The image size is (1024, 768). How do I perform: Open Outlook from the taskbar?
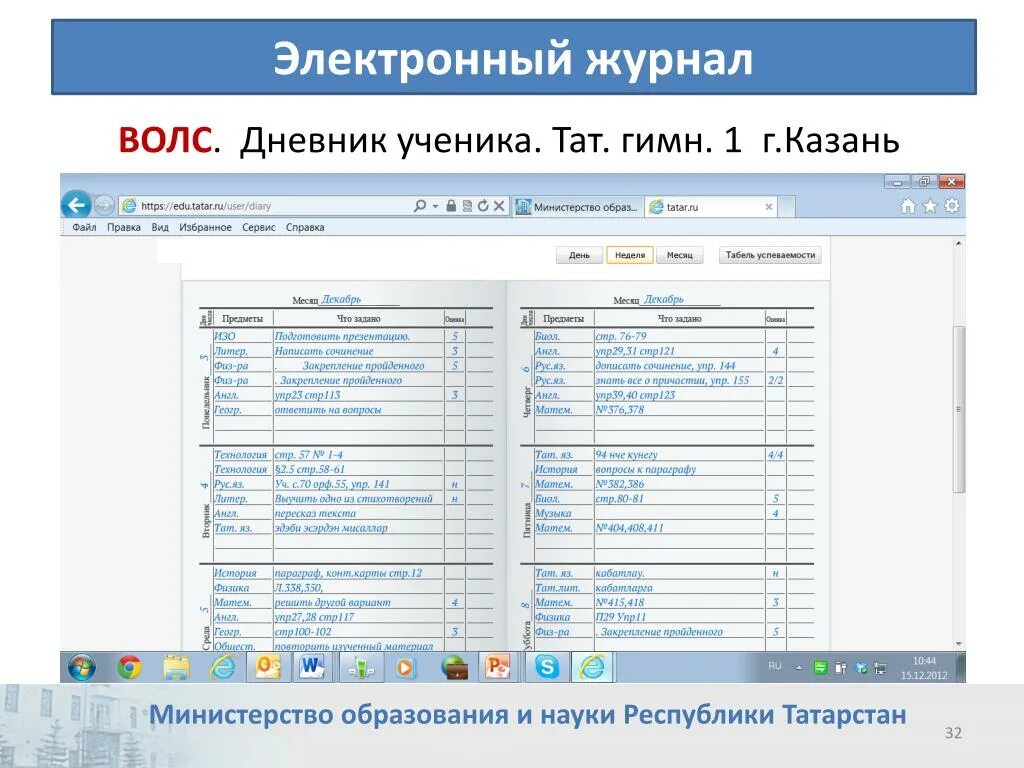click(268, 667)
